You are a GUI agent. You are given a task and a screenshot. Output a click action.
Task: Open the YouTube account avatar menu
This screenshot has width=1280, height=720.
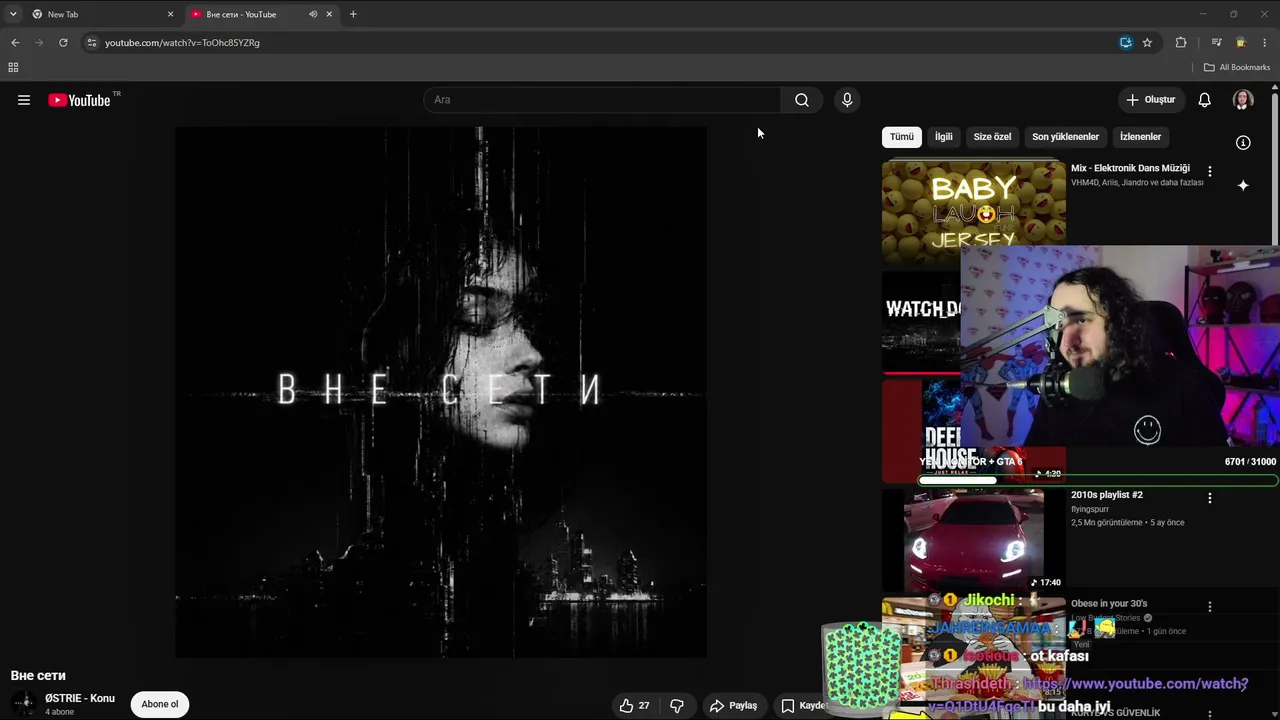coord(1243,100)
